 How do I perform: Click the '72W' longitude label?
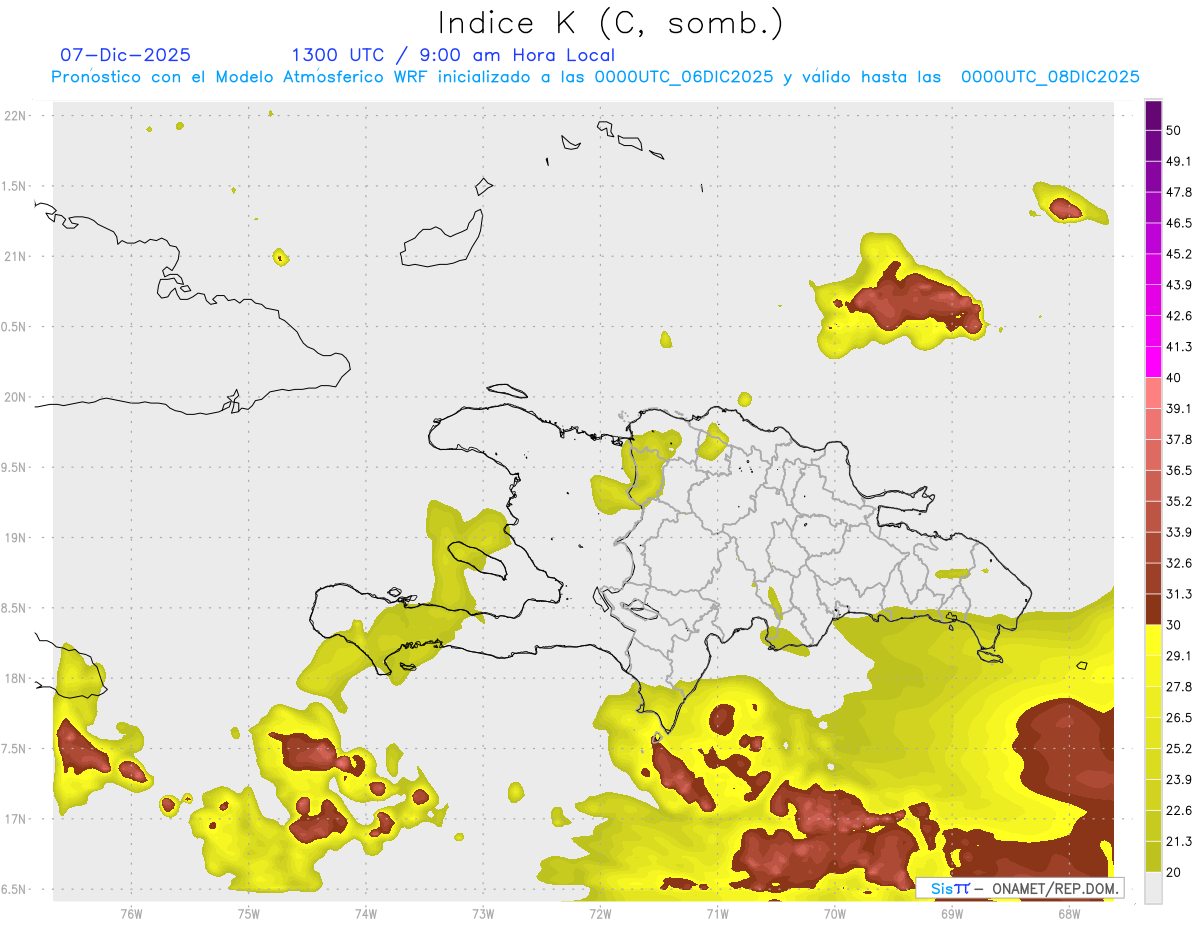click(600, 913)
